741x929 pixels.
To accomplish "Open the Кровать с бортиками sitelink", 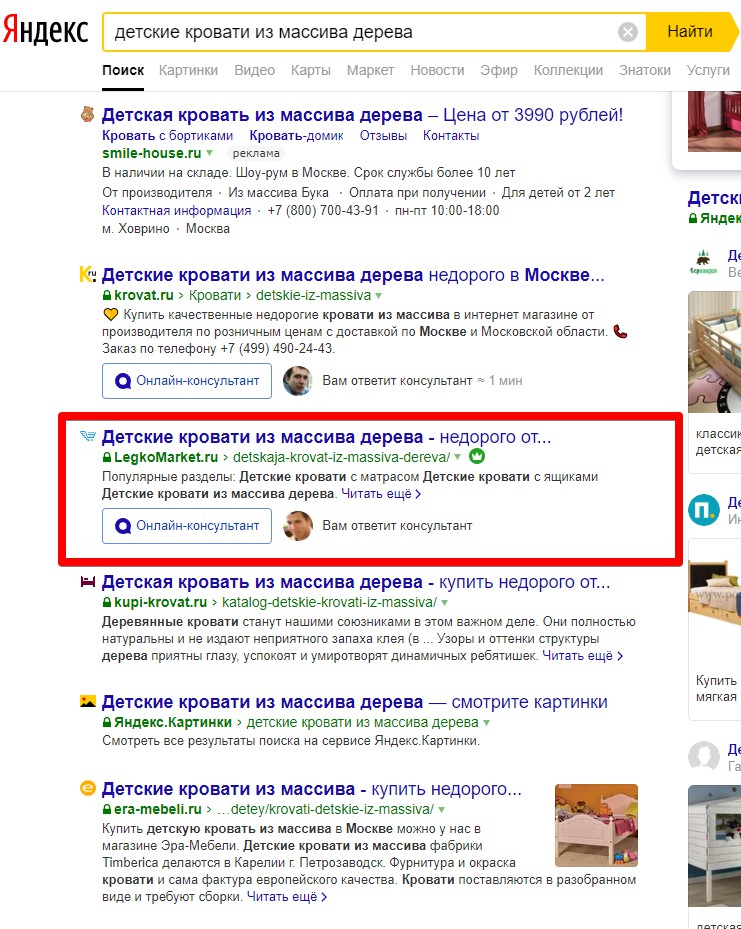I will tap(167, 136).
